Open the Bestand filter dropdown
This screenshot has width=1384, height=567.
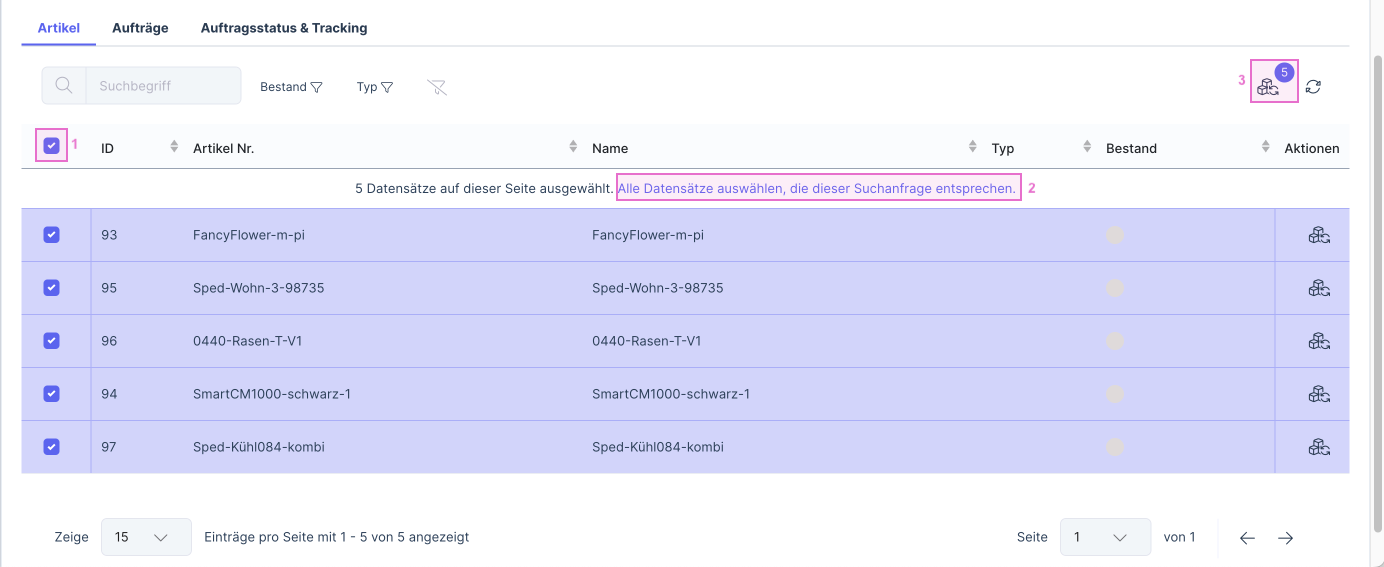(x=291, y=87)
